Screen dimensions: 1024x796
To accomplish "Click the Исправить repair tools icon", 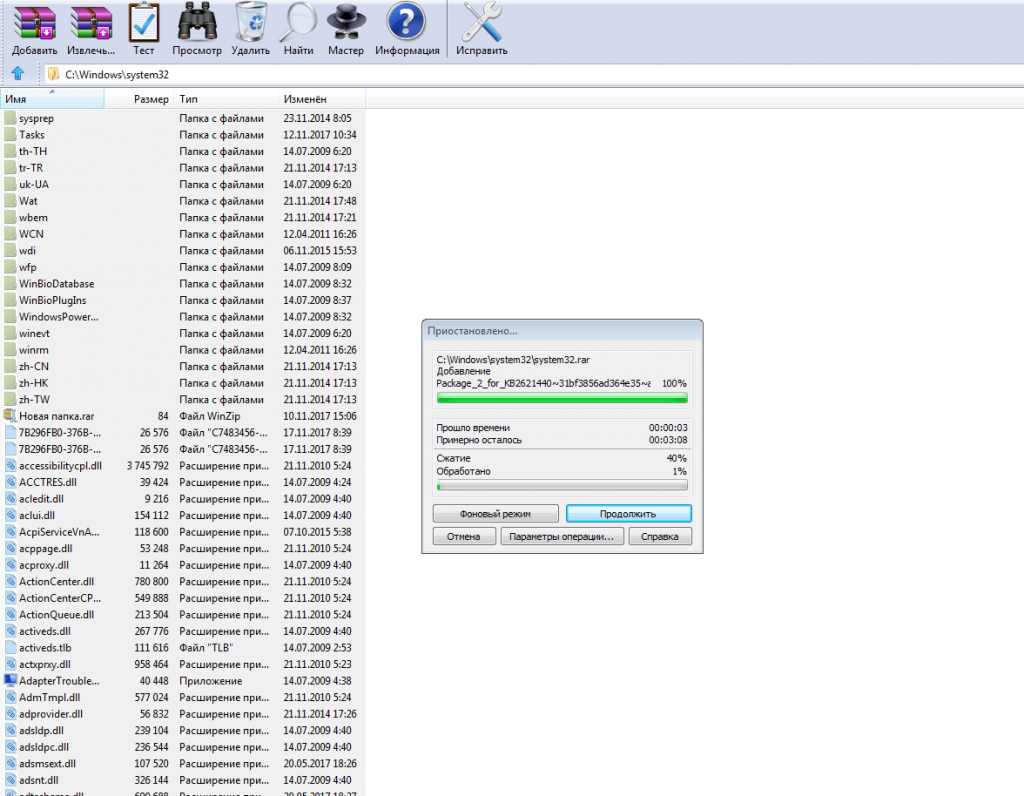I will click(x=481, y=22).
